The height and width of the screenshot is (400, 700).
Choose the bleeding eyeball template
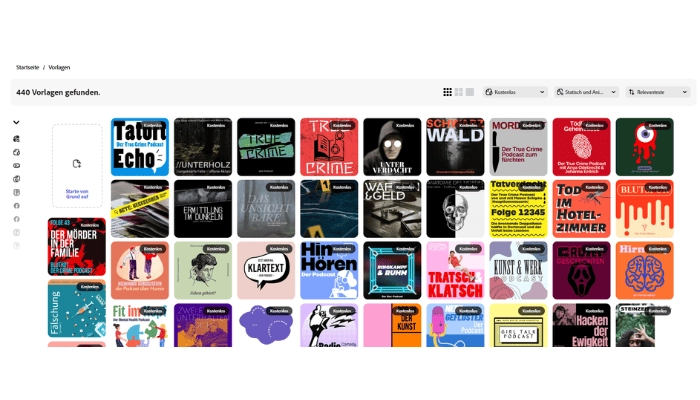coord(645,147)
